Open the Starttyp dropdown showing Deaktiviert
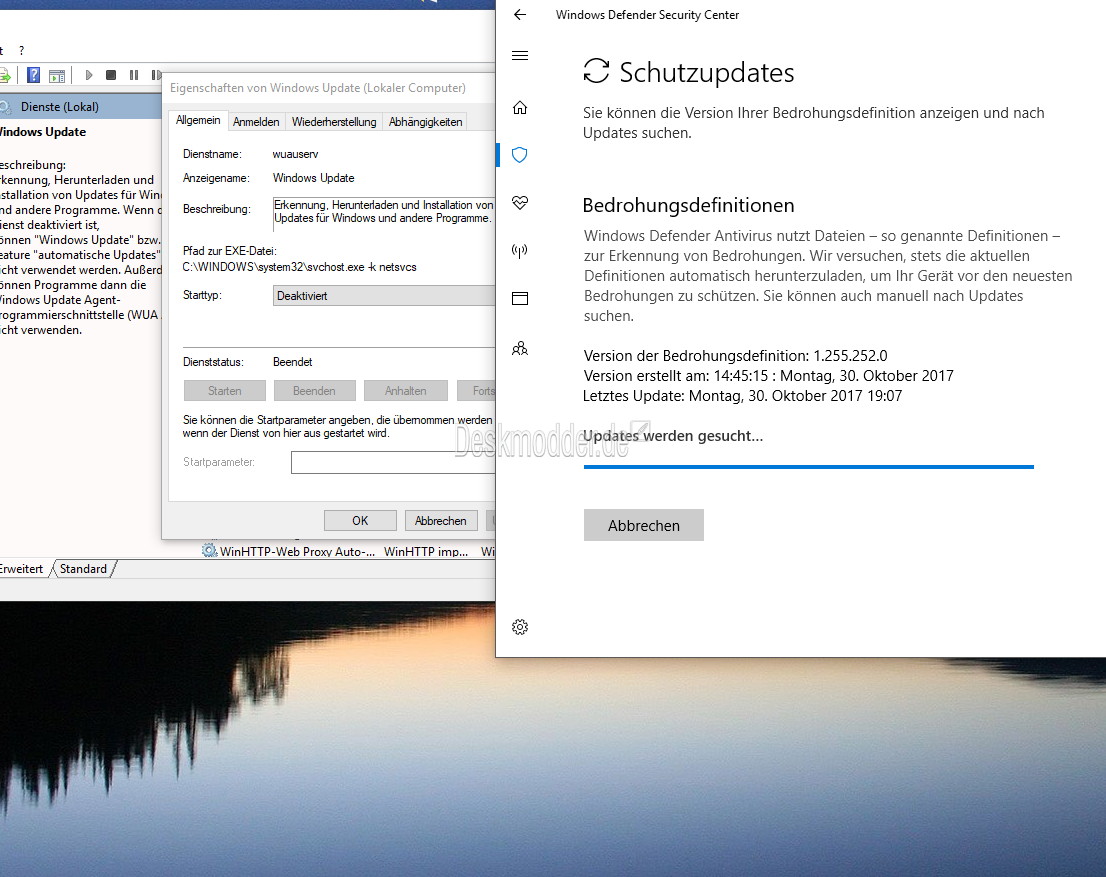 [384, 296]
